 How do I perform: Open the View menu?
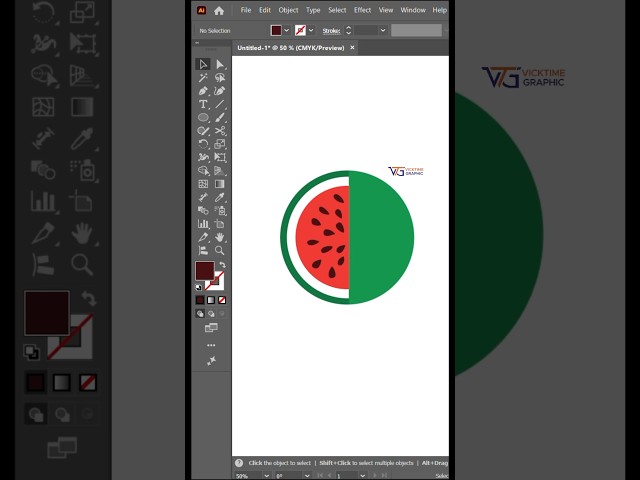pyautogui.click(x=386, y=10)
